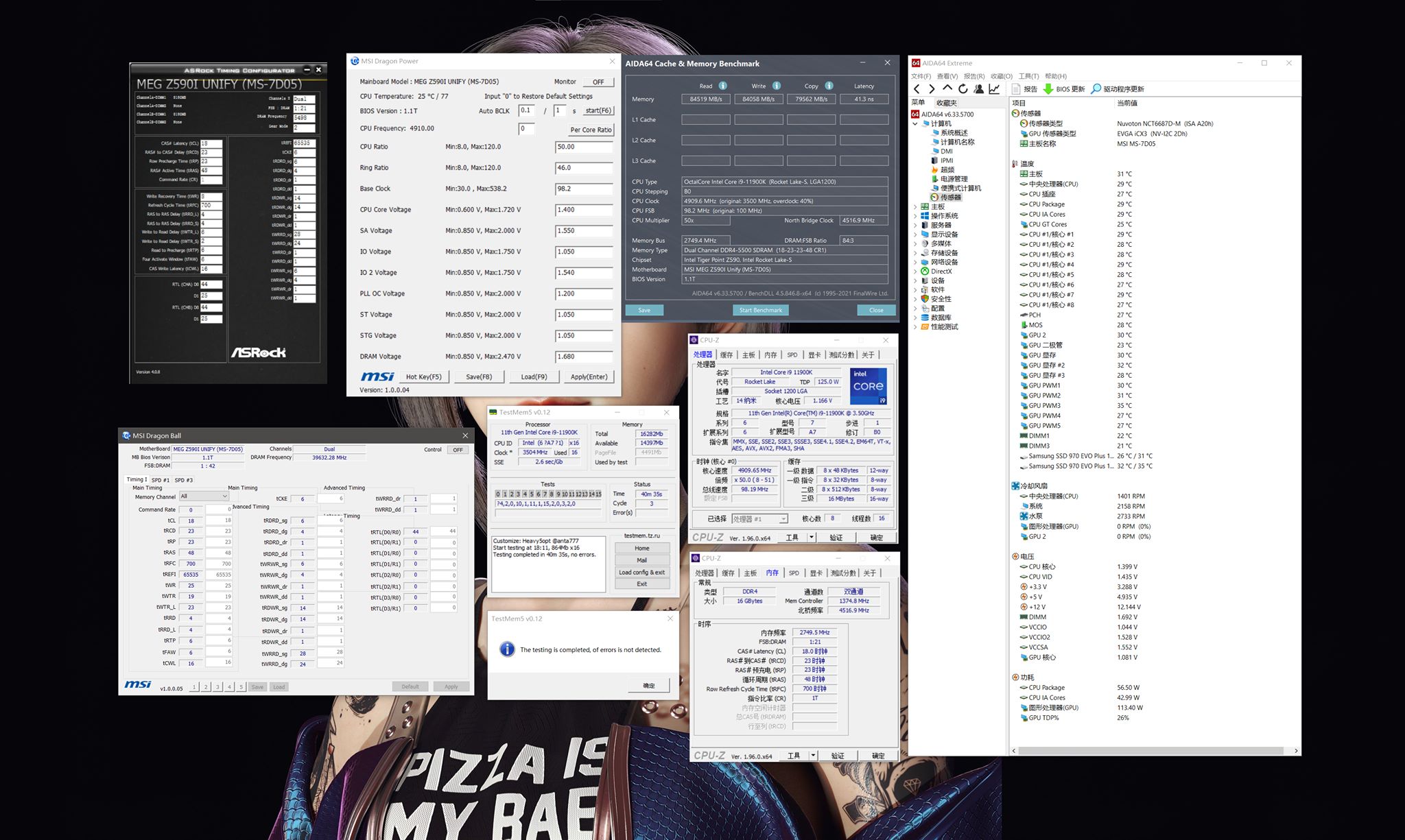Expand the 主板 motherboard tree node
Screen dimensions: 1405x840
click(914, 206)
